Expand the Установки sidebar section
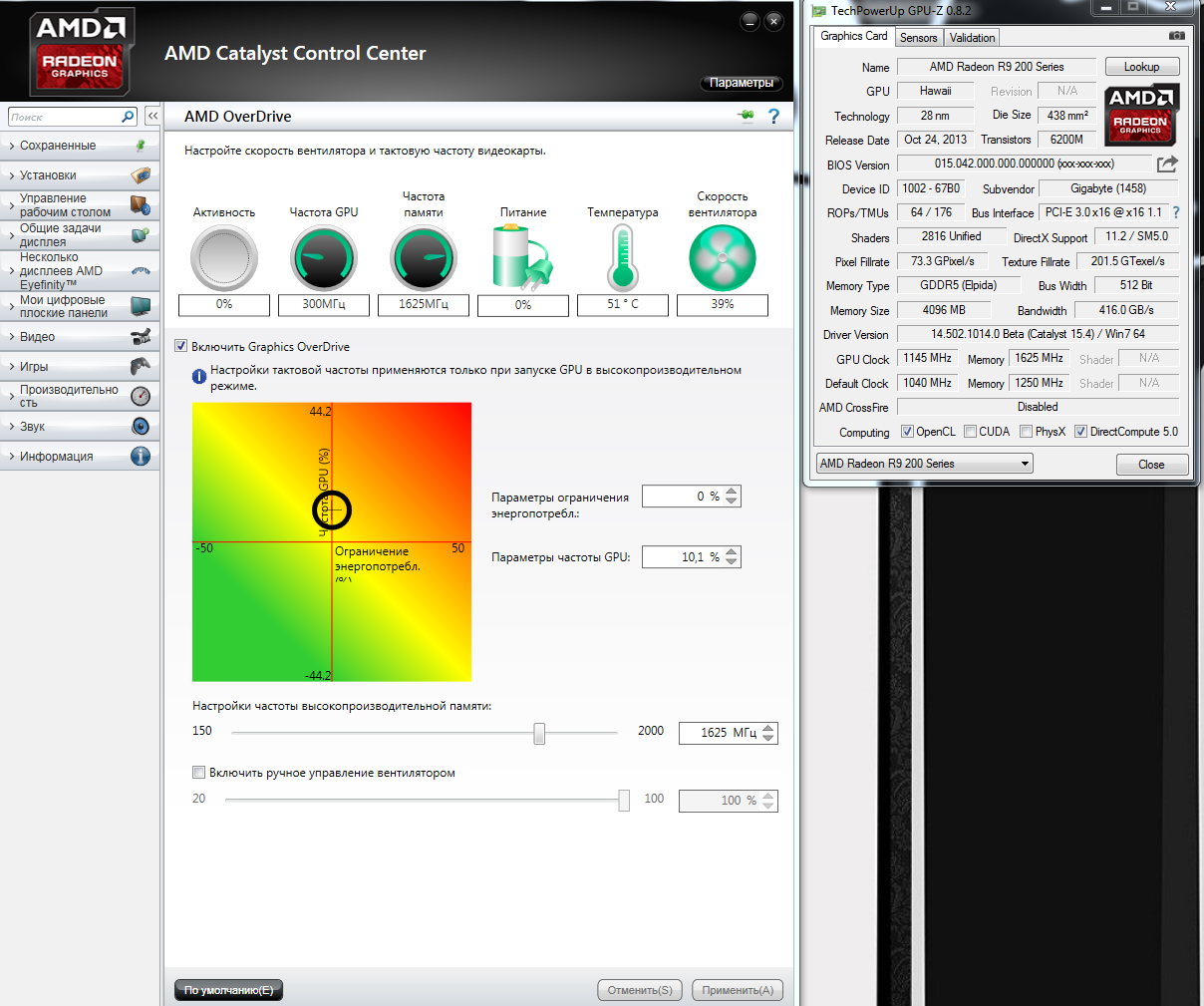Image resolution: width=1204 pixels, height=1006 pixels. click(x=80, y=175)
